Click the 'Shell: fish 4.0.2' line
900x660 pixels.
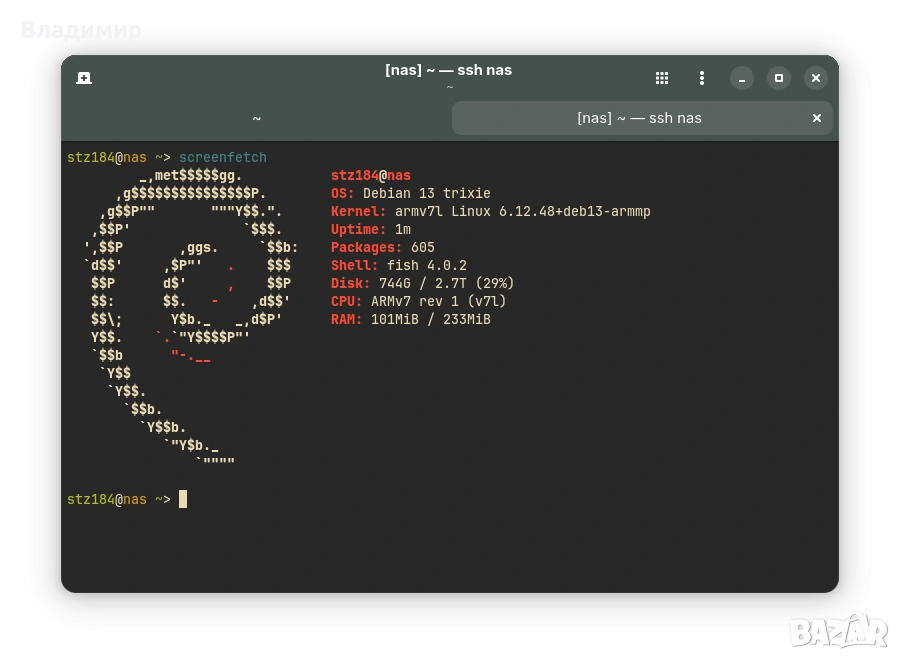click(x=398, y=265)
